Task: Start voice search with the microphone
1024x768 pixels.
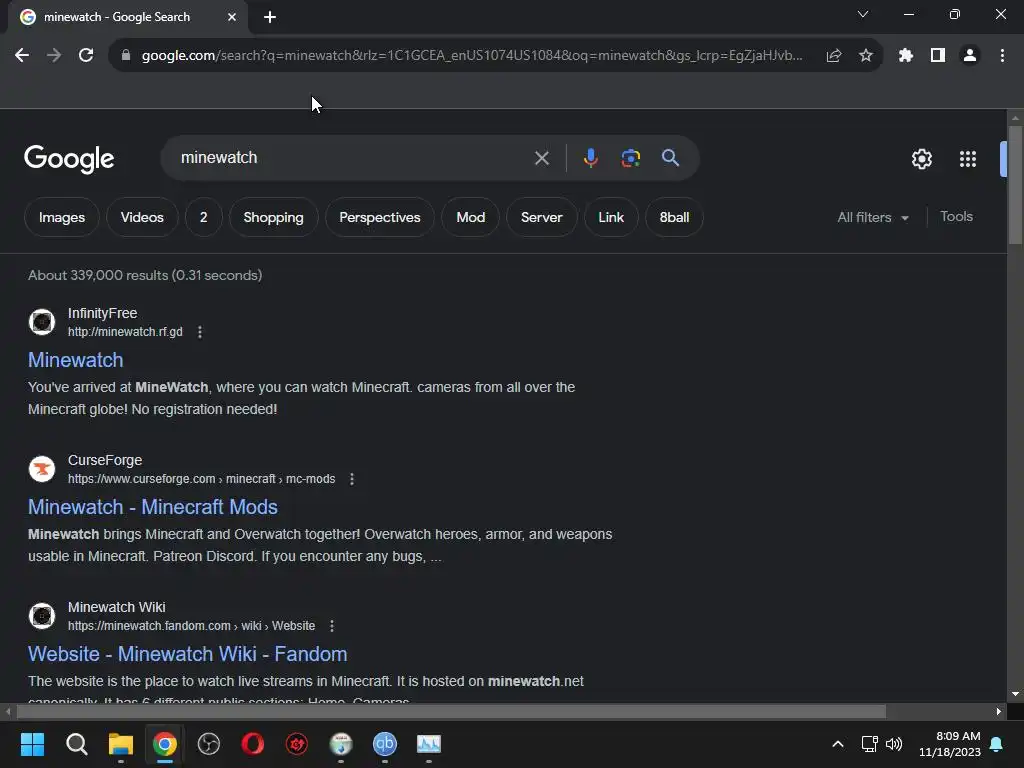Action: point(590,158)
